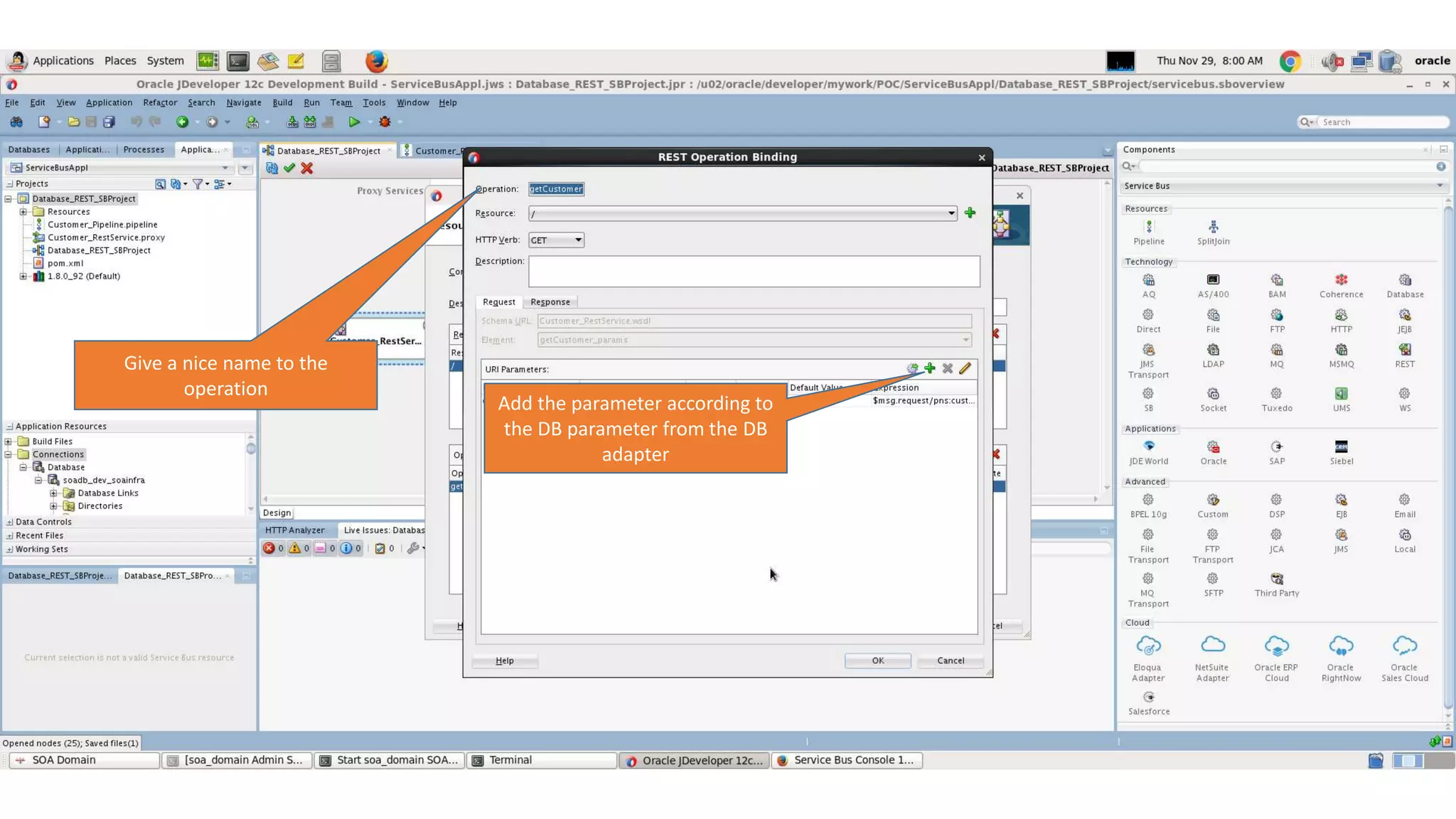Close the REST Operation Binding dialog

click(x=981, y=158)
